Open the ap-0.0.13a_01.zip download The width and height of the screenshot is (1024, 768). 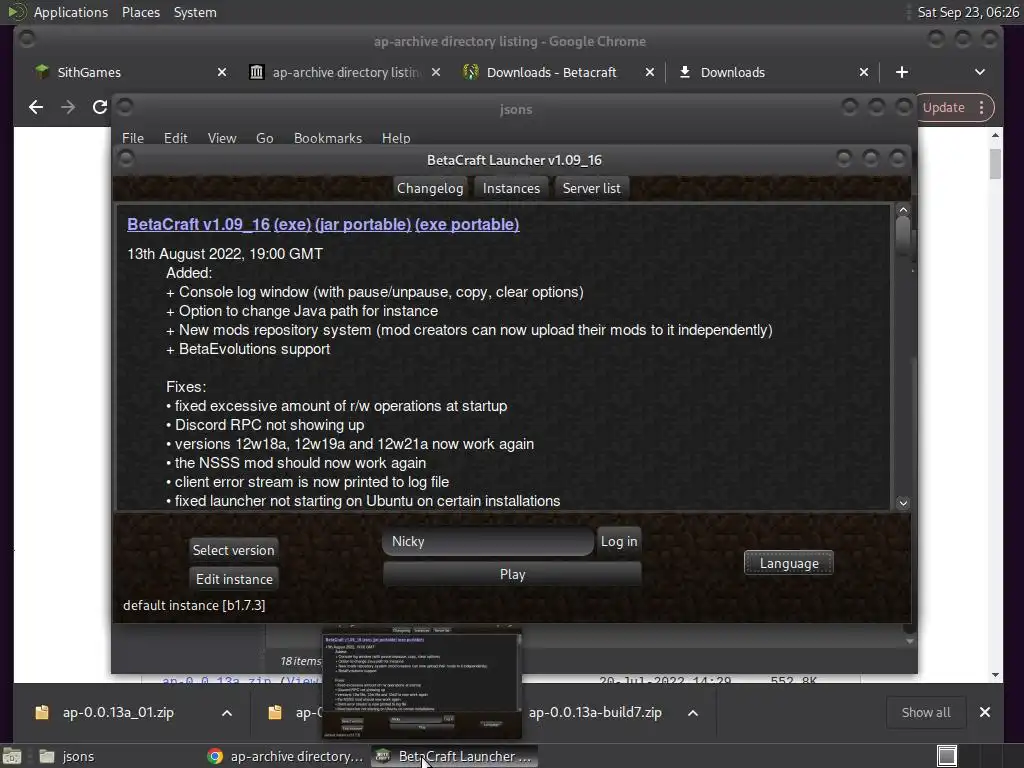coord(118,712)
